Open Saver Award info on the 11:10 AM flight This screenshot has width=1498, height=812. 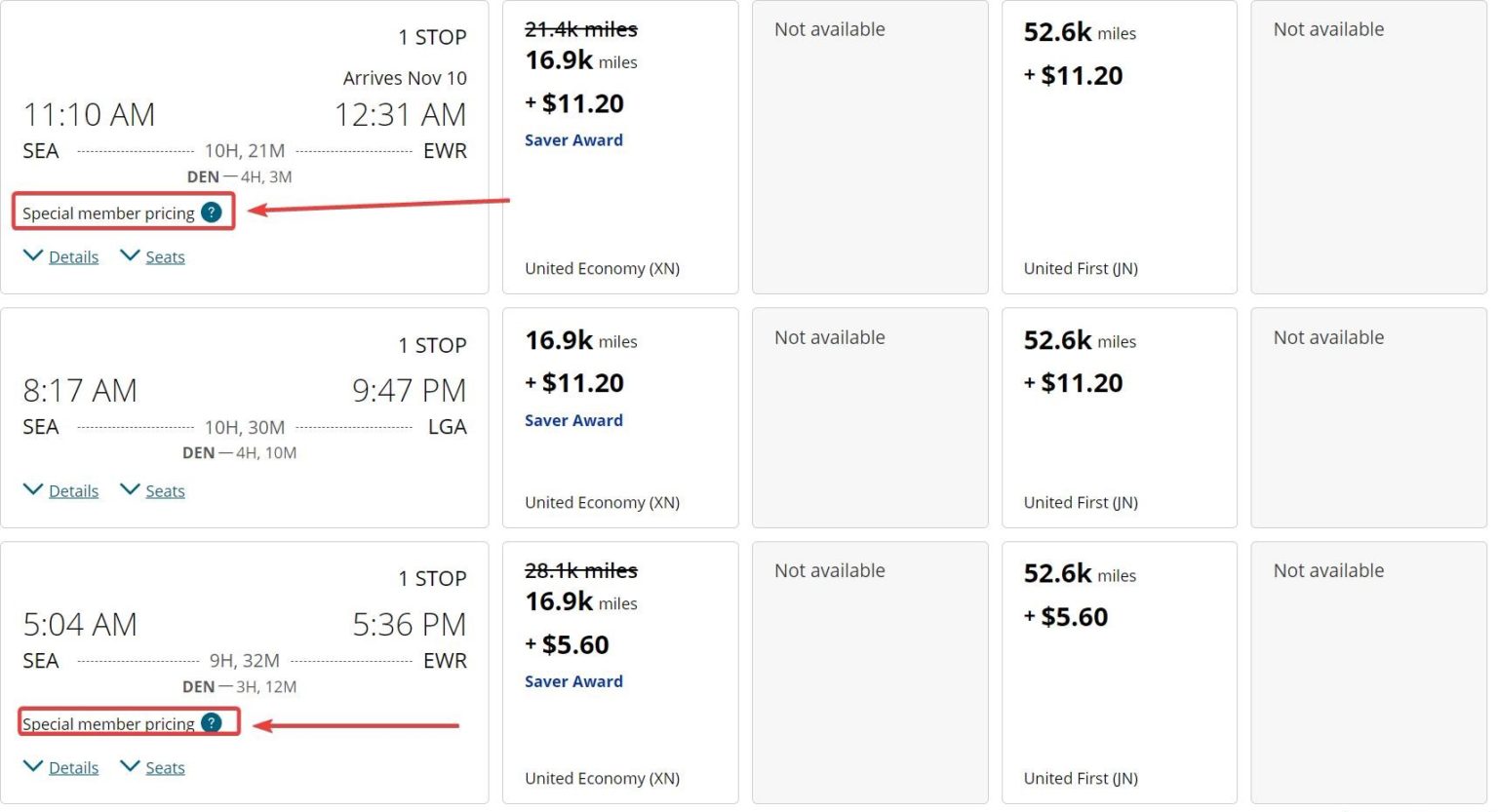pyautogui.click(x=573, y=139)
